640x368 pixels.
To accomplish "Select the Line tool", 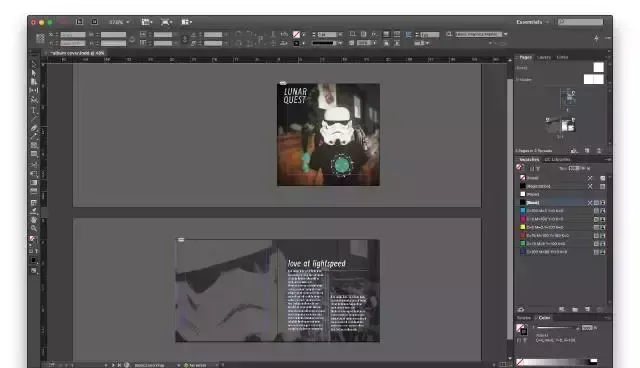I will (x=34, y=119).
